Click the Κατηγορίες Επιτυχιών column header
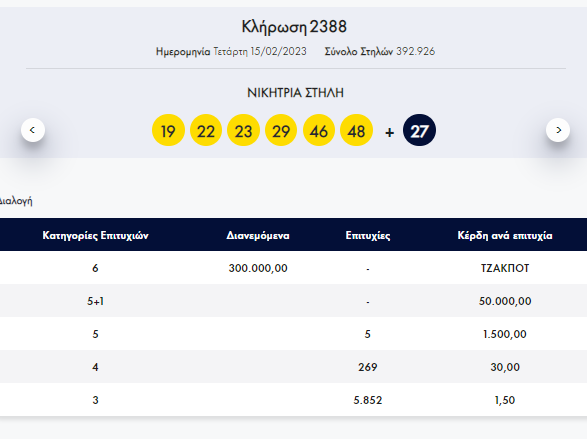 [x=95, y=235]
